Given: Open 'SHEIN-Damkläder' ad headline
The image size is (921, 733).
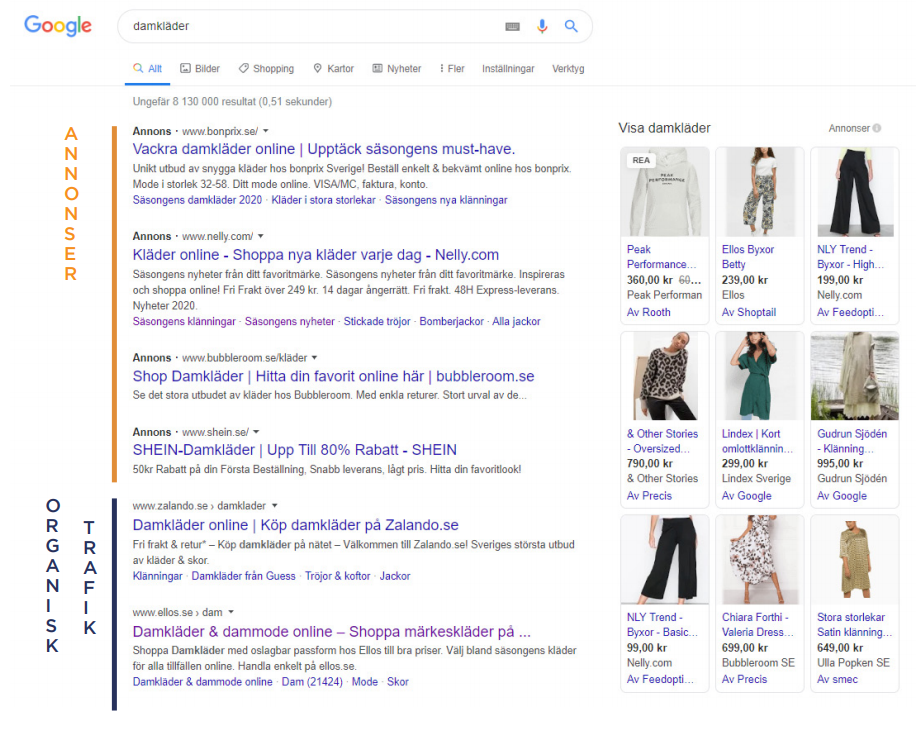Looking at the screenshot, I should (x=294, y=450).
